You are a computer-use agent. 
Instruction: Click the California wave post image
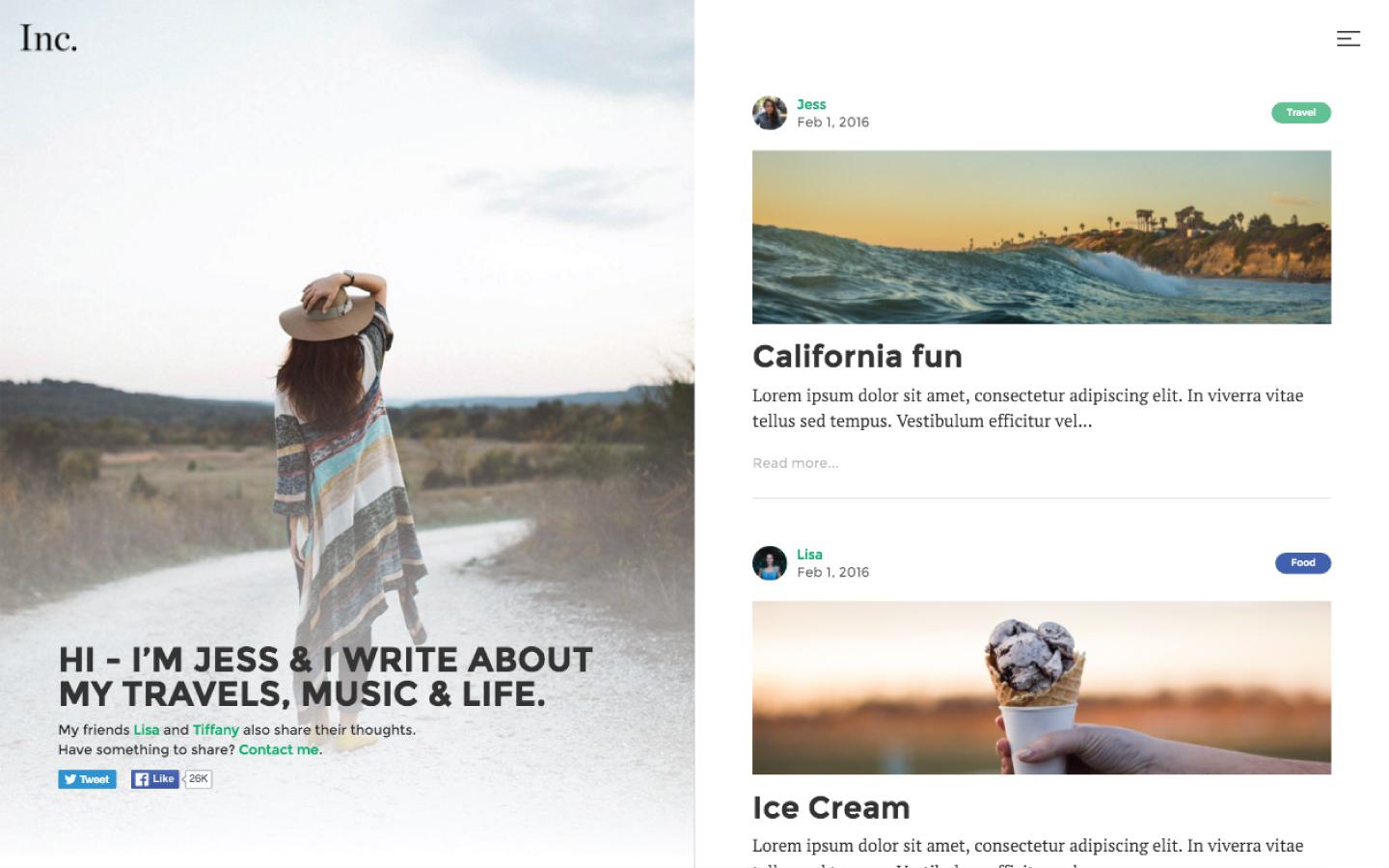tap(1042, 237)
